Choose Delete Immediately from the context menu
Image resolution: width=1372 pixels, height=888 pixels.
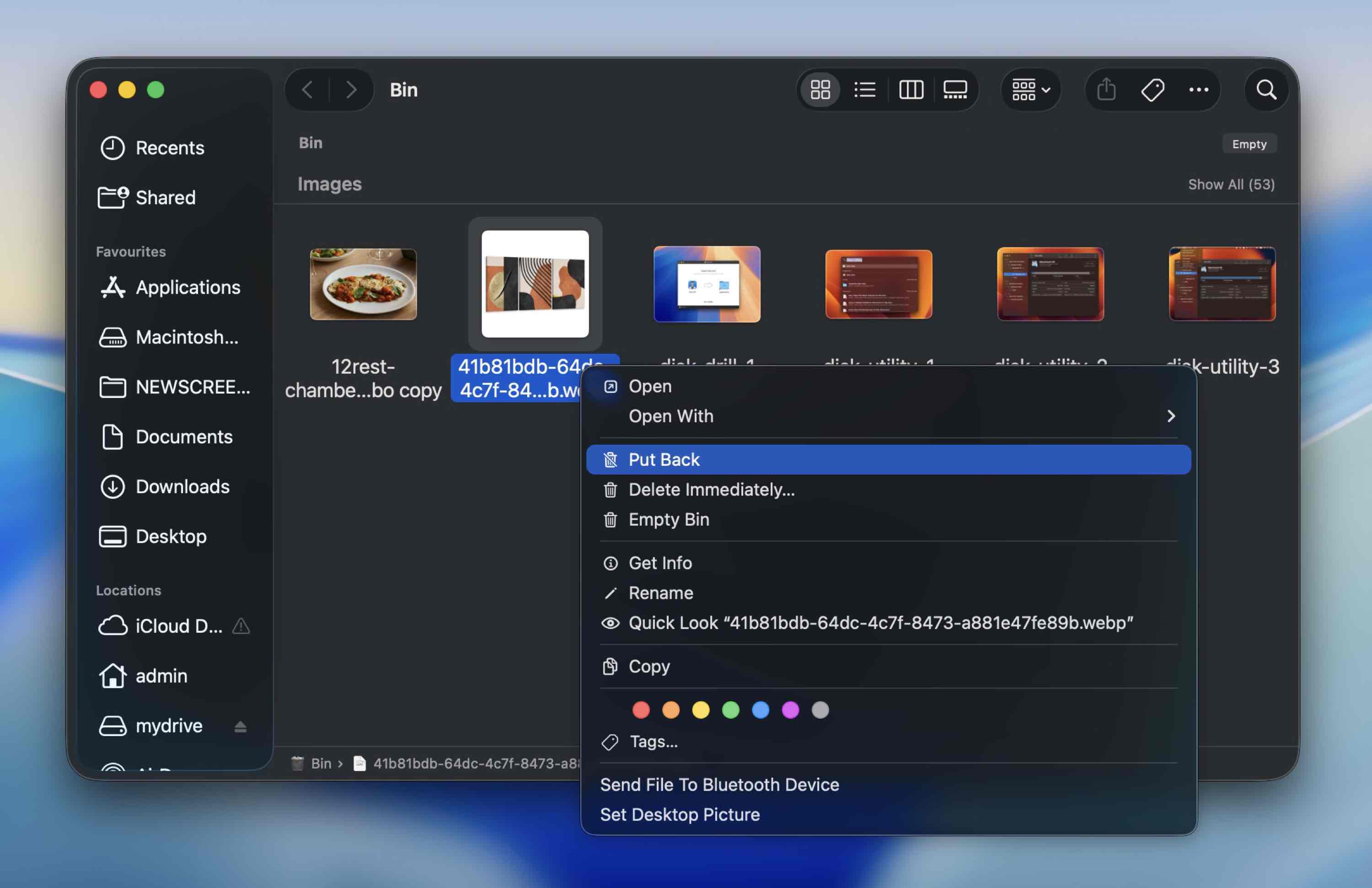(711, 490)
